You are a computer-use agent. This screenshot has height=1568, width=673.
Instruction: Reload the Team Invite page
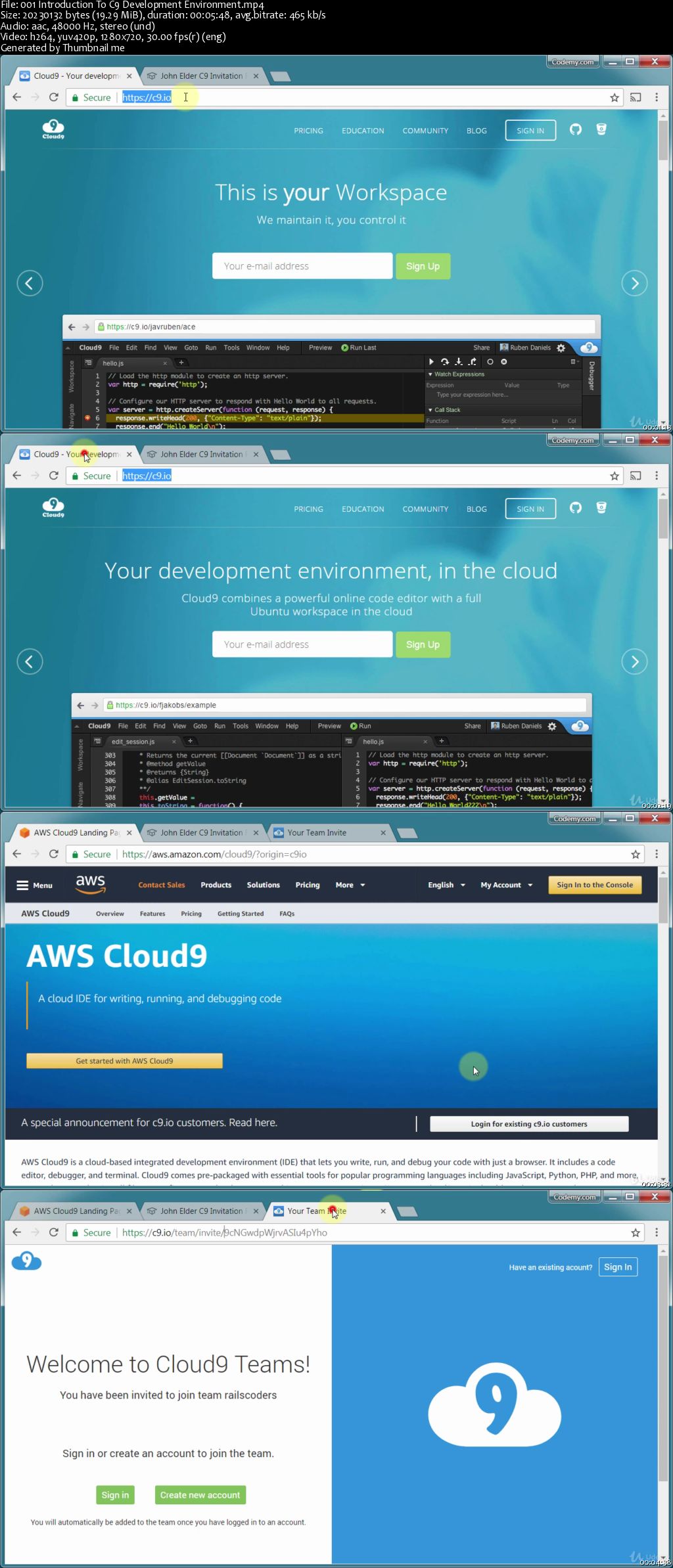(54, 1232)
